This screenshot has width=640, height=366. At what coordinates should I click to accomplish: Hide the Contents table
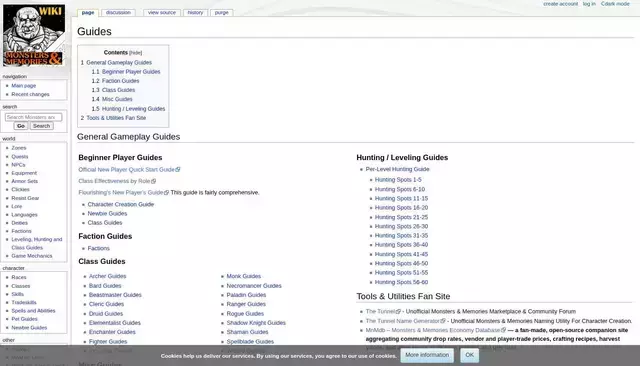[x=136, y=53]
